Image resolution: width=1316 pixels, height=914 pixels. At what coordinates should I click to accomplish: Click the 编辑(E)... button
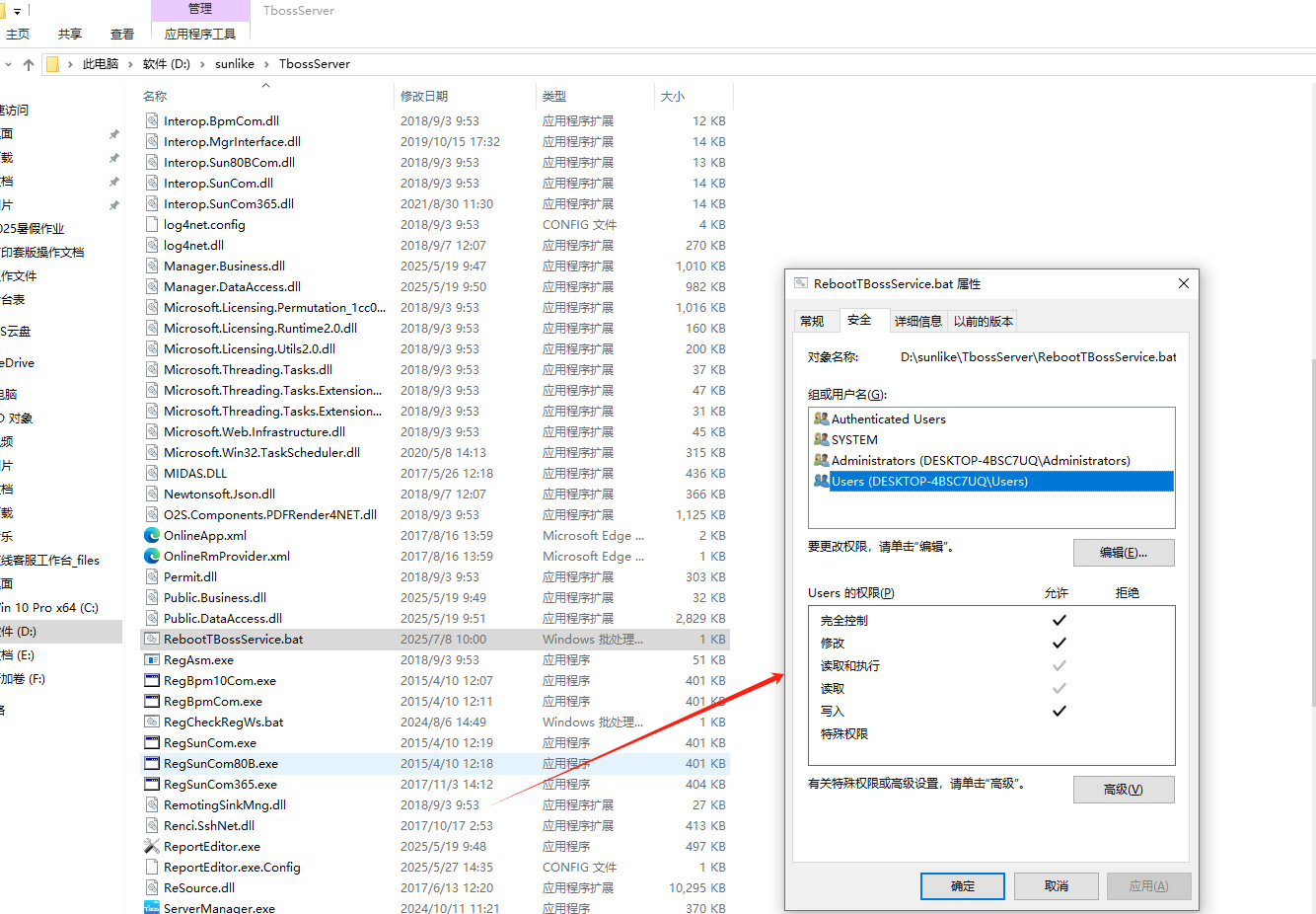pos(1123,553)
